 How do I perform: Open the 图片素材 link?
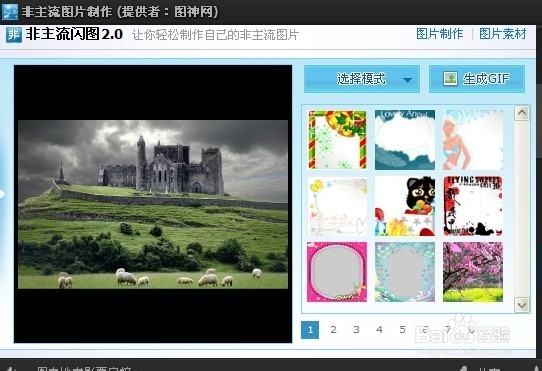(503, 34)
